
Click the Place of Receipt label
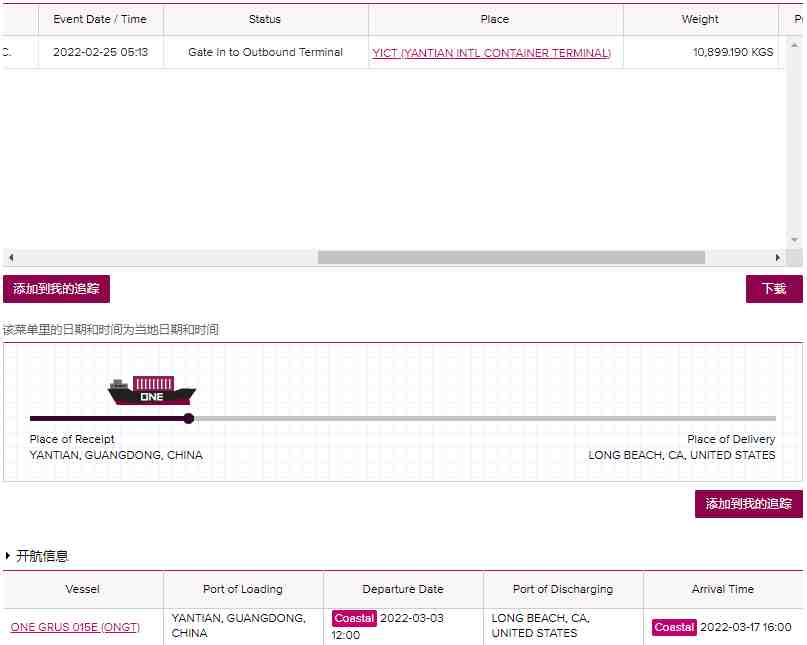[x=72, y=439]
